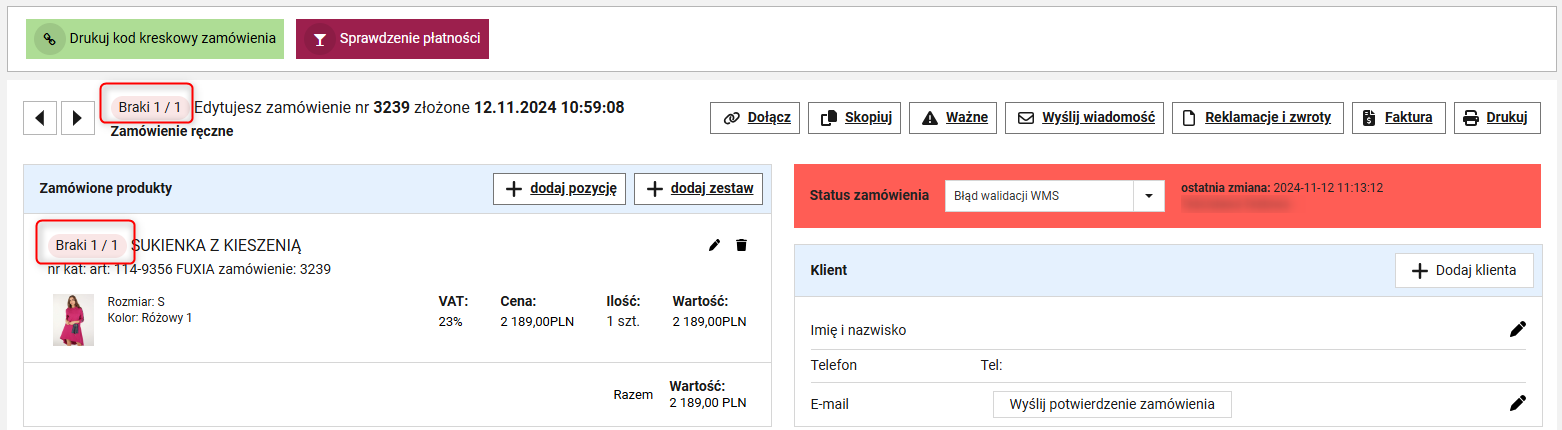Expand the Status zamówienia dropdown
This screenshot has height=430, width=1562.
[x=1148, y=196]
